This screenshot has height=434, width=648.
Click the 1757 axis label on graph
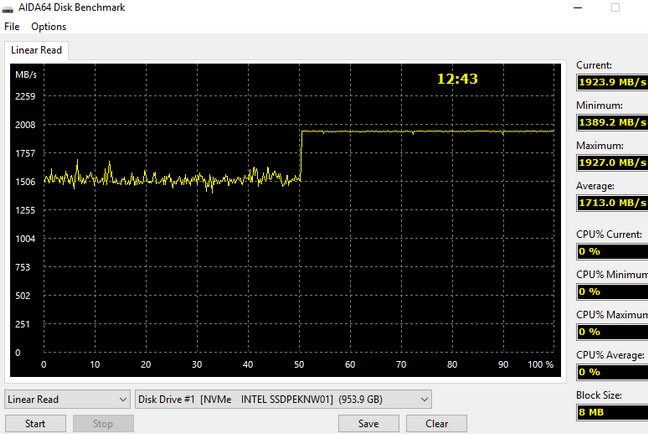click(25, 154)
